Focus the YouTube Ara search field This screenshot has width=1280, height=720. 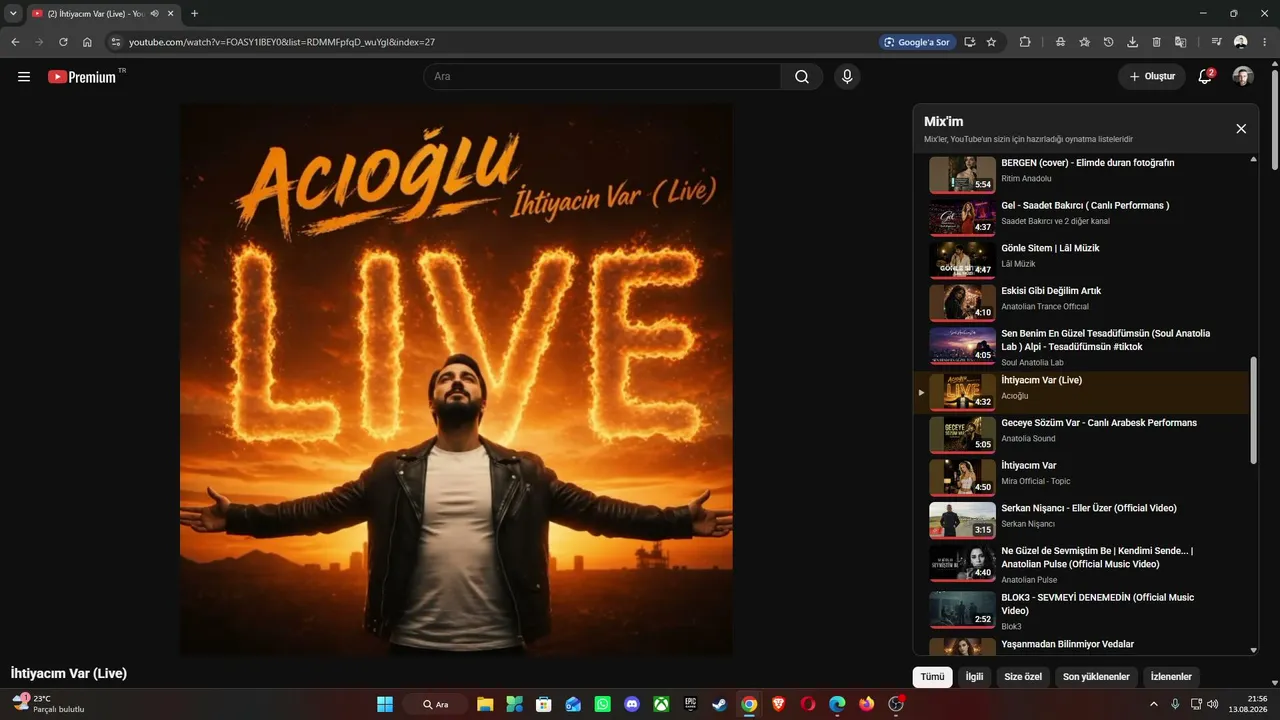point(602,77)
